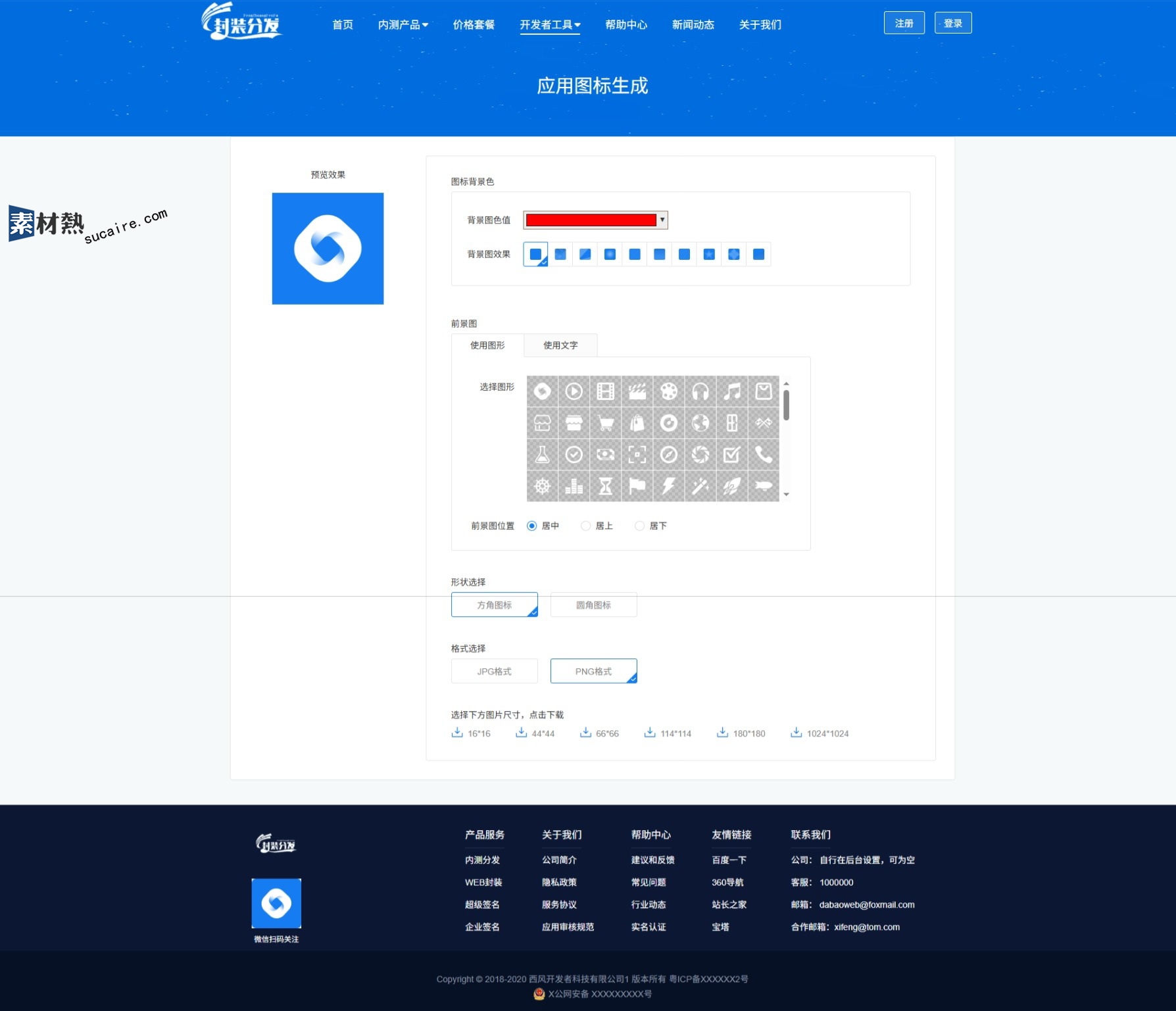Download the 114*114 icon size
The height and width of the screenshot is (1011, 1176).
(668, 733)
